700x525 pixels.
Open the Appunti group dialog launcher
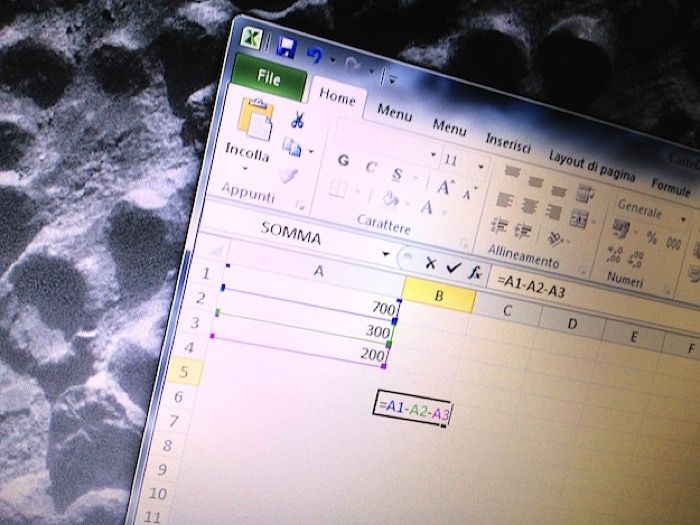(x=300, y=205)
